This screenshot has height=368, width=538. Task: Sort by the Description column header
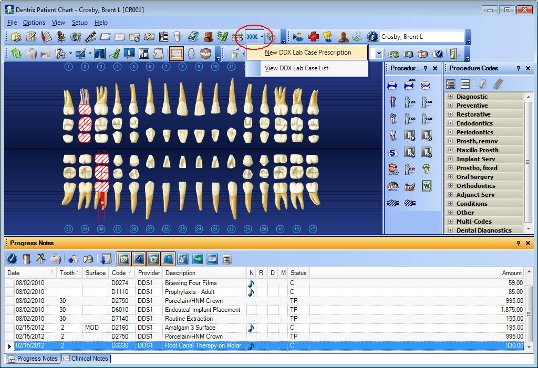(x=205, y=273)
